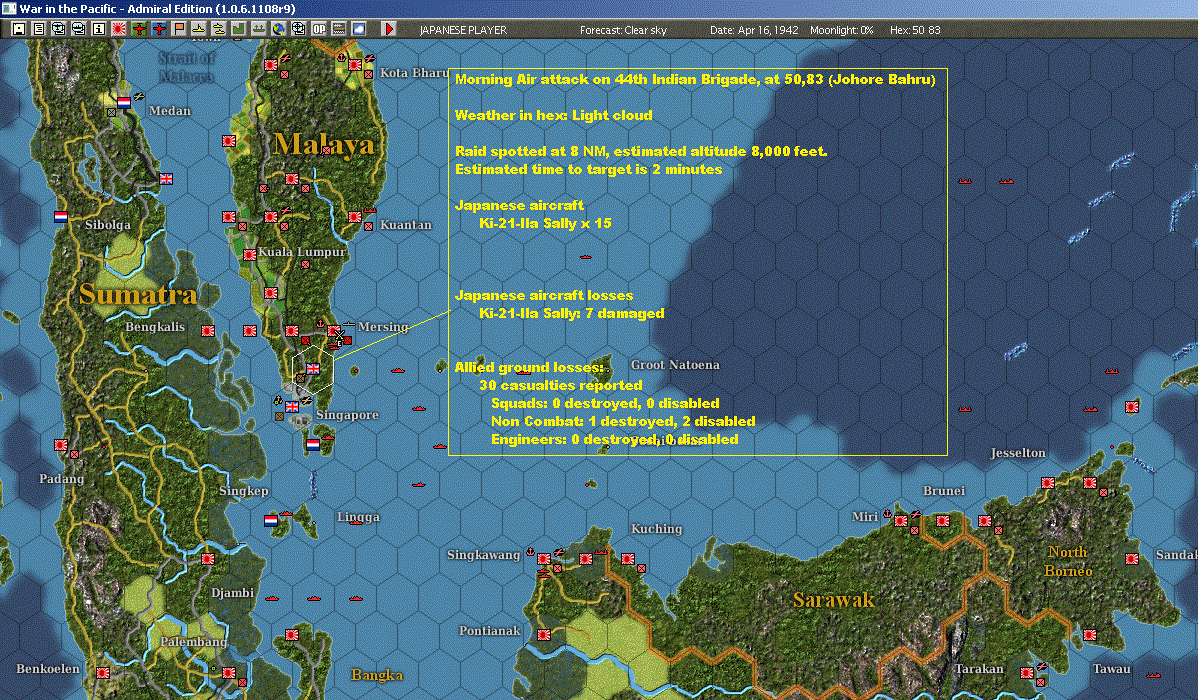Open the ship list screen icon

[x=79, y=29]
